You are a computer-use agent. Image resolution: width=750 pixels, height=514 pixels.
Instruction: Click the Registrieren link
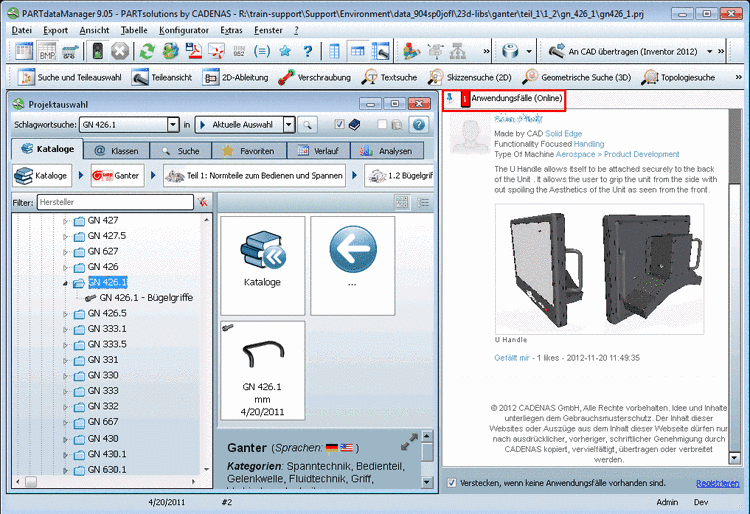point(717,483)
